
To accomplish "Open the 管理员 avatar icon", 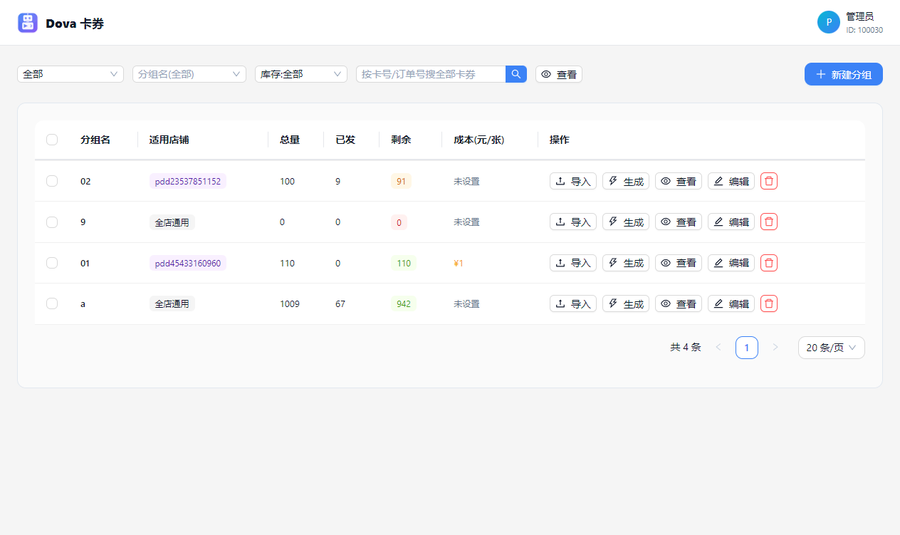I will pyautogui.click(x=828, y=22).
